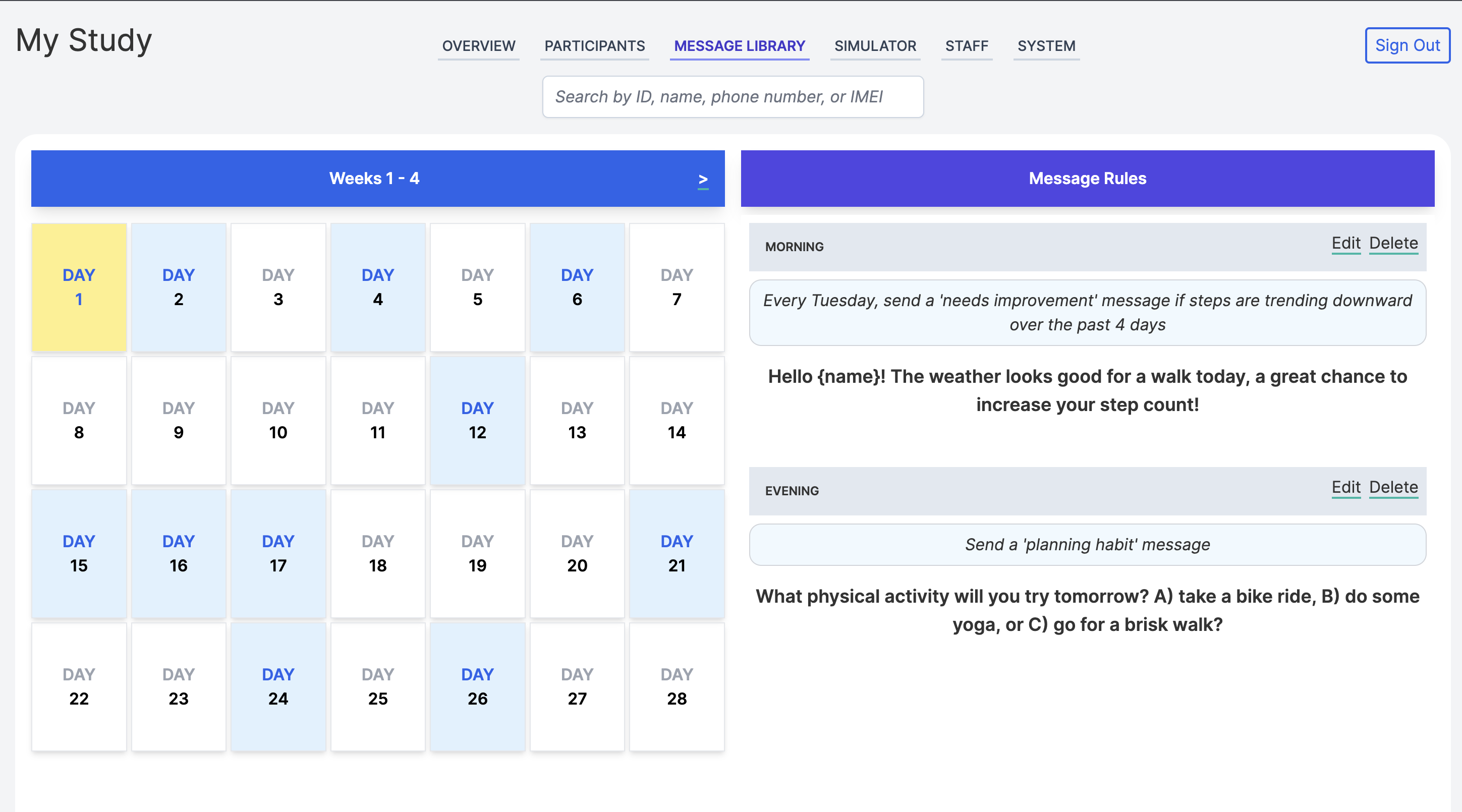This screenshot has height=812, width=1462.
Task: Click the Sign Out button
Action: point(1407,45)
